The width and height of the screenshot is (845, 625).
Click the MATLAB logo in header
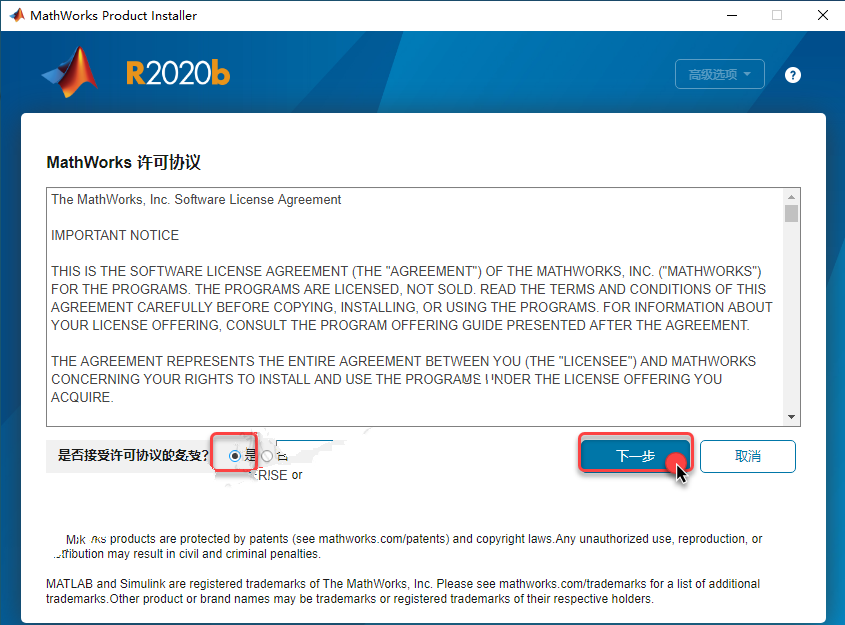click(70, 73)
